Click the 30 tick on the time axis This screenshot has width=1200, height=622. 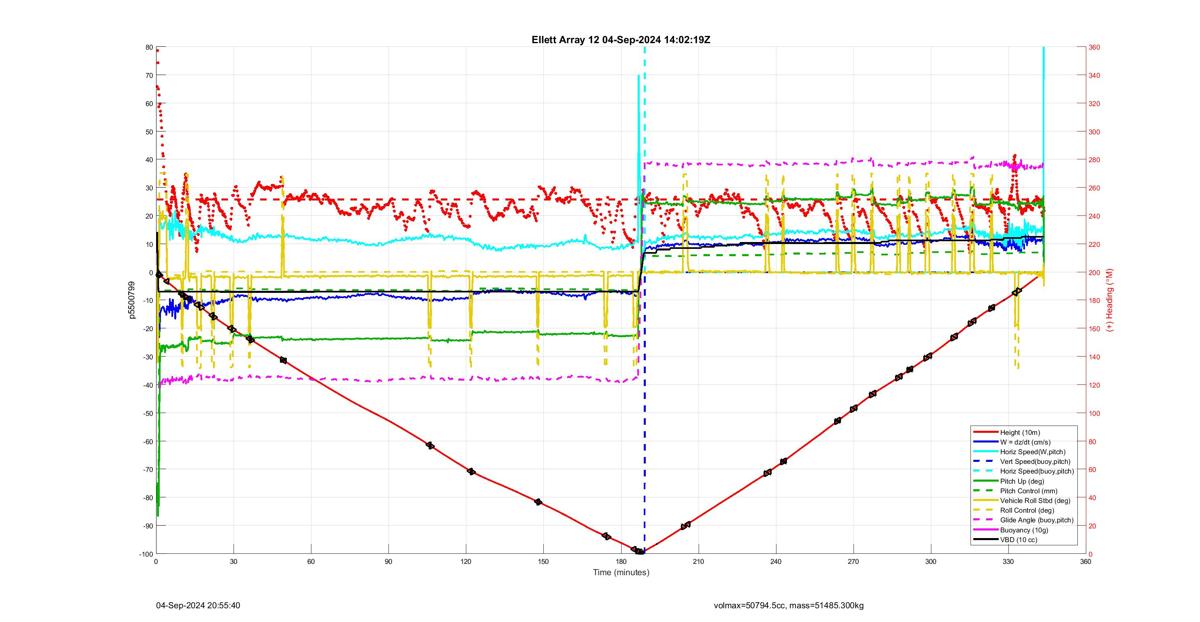tap(234, 562)
